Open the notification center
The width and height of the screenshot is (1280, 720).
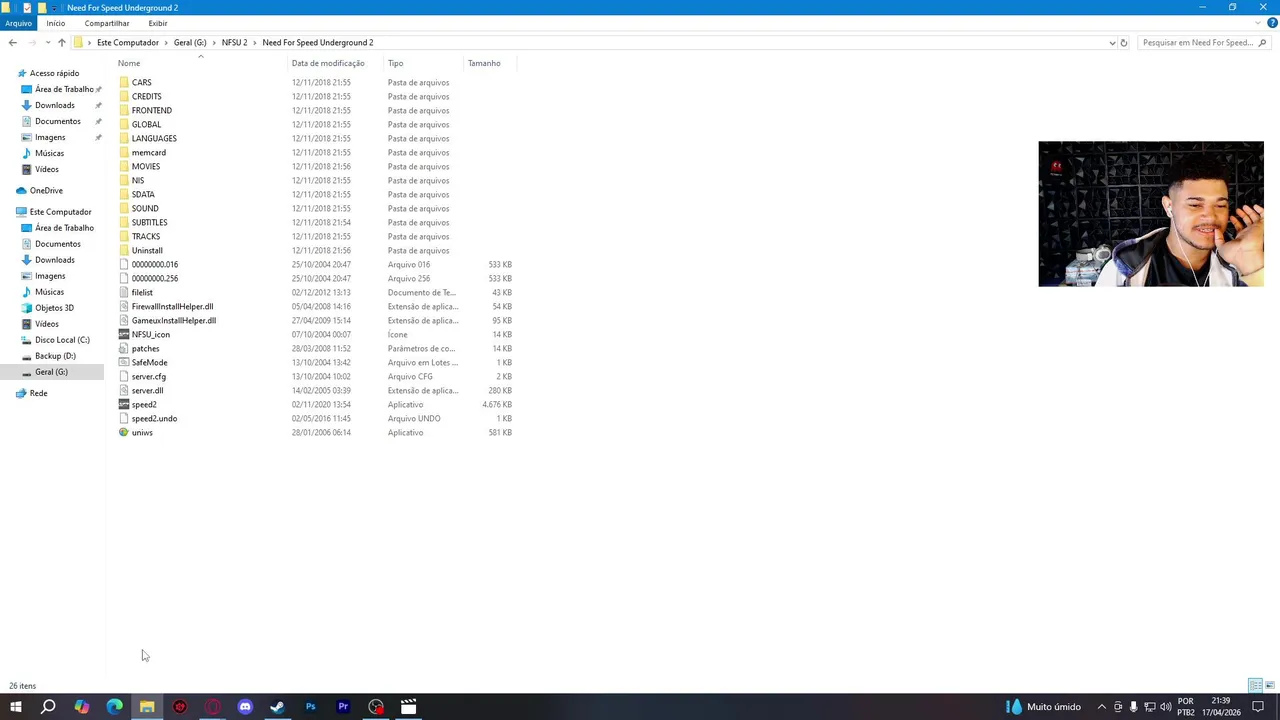[x=1258, y=707]
